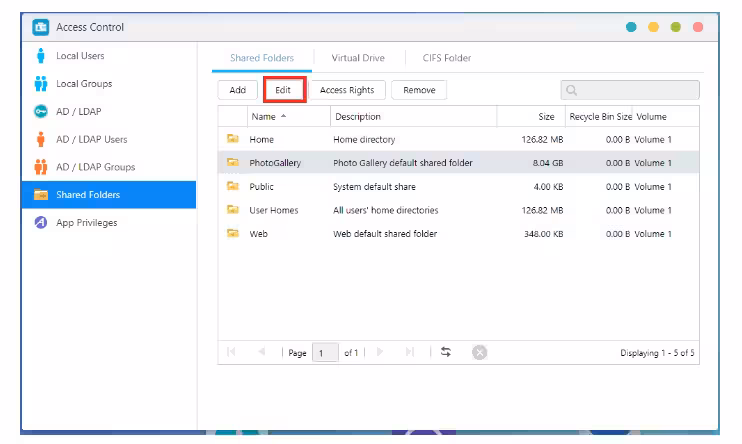This screenshot has width=742, height=444.
Task: Click 'Home directory' description text
Action: (364, 140)
